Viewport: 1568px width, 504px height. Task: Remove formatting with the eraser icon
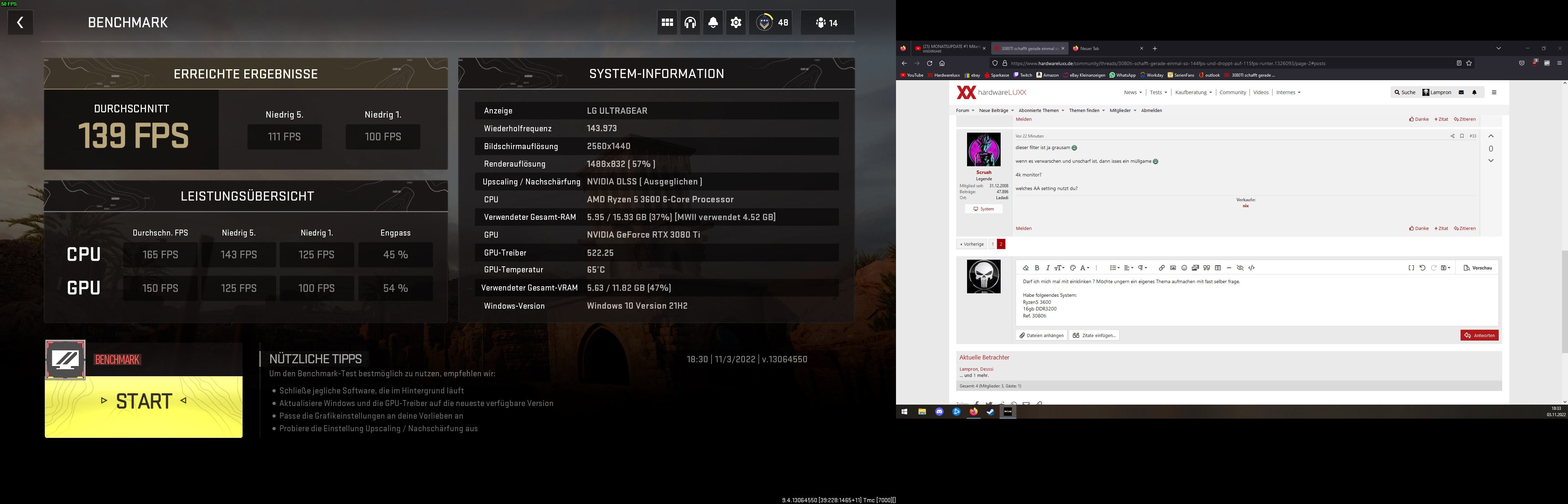[1025, 268]
